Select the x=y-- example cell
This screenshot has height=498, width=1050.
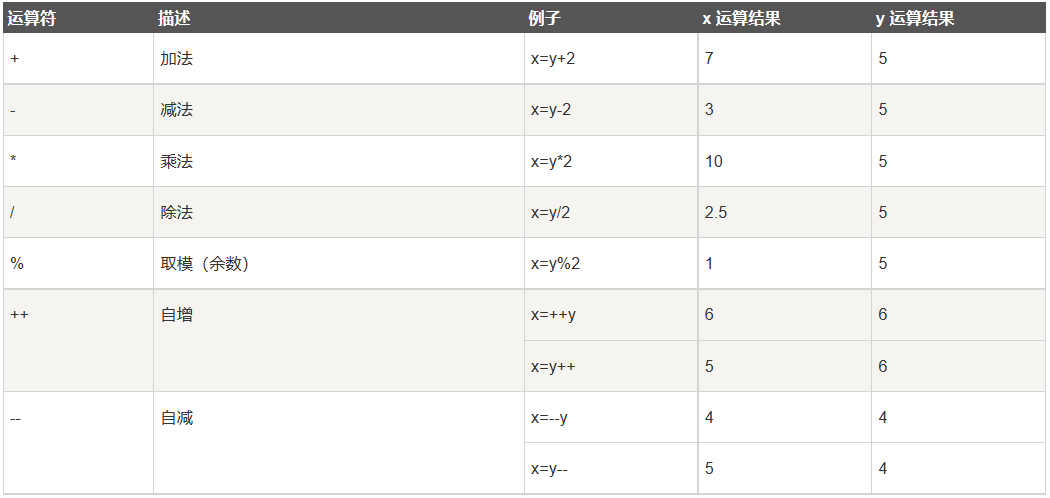[x=611, y=468]
